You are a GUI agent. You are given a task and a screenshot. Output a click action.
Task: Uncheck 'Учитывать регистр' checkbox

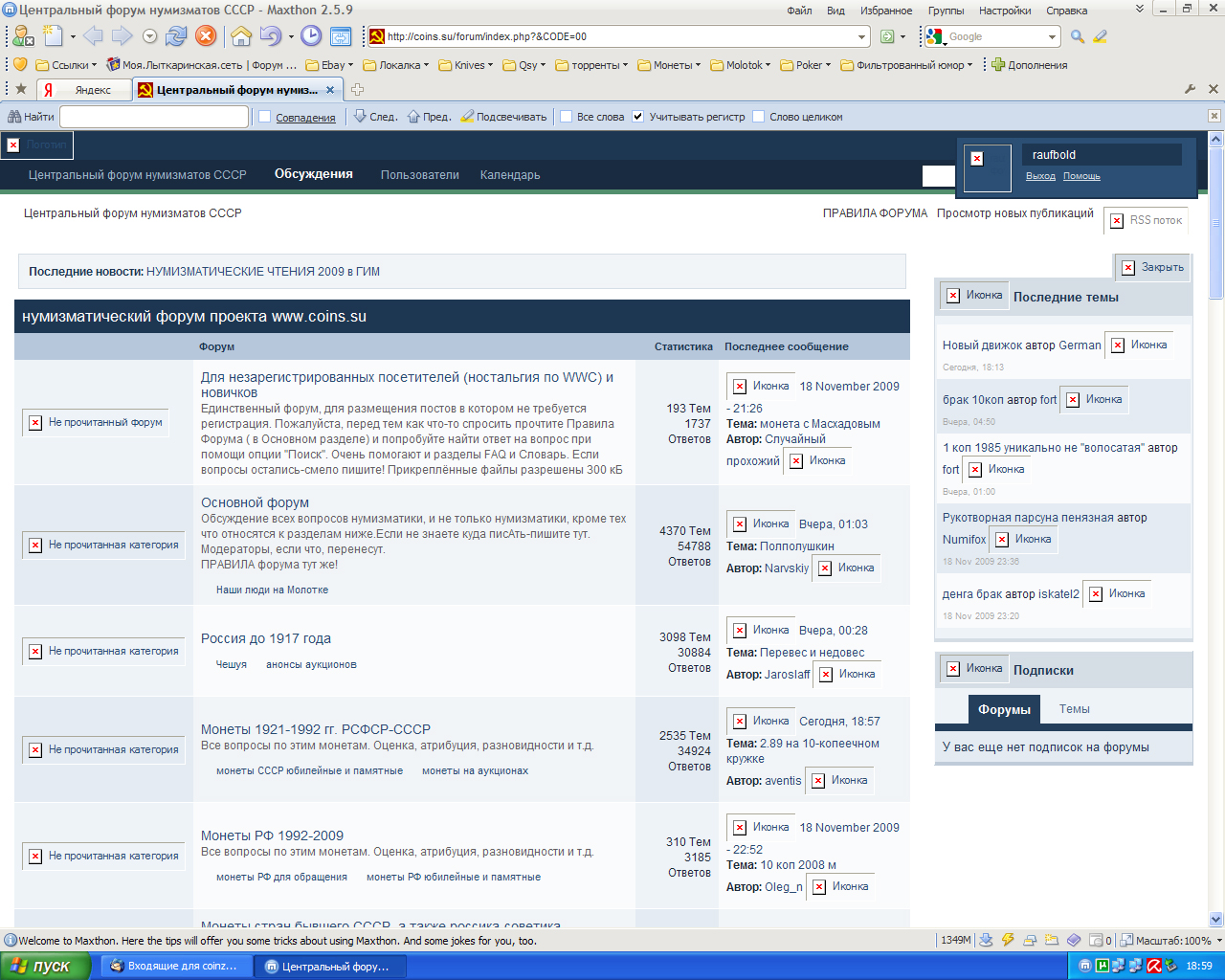[x=638, y=117]
